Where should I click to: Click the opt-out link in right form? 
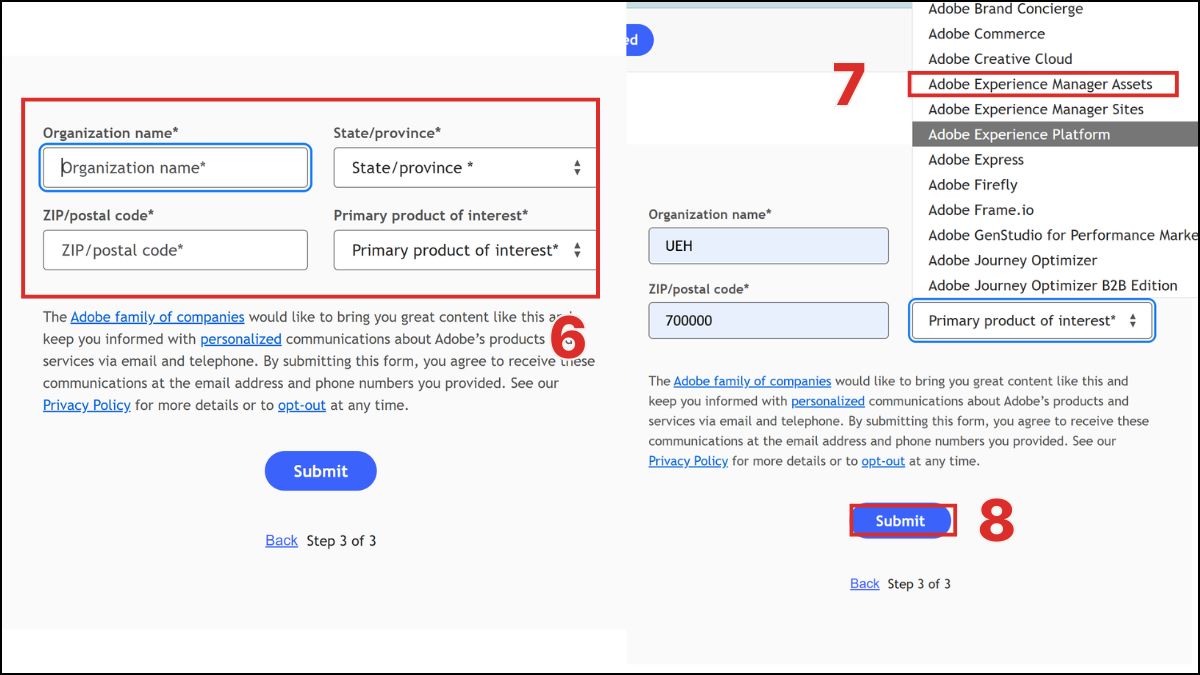coord(883,461)
